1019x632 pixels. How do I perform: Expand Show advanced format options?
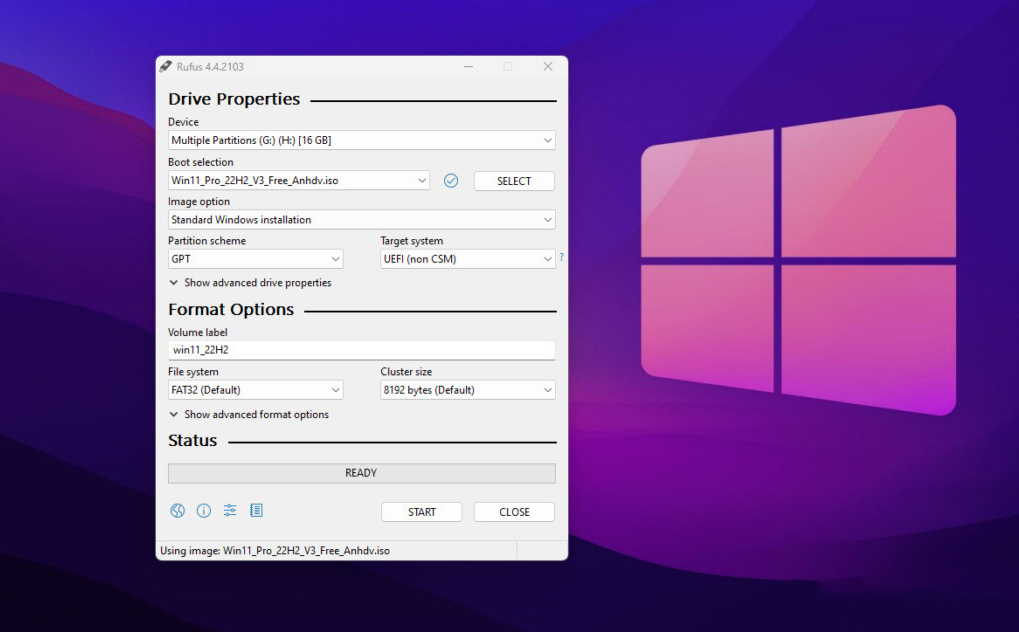coord(249,415)
